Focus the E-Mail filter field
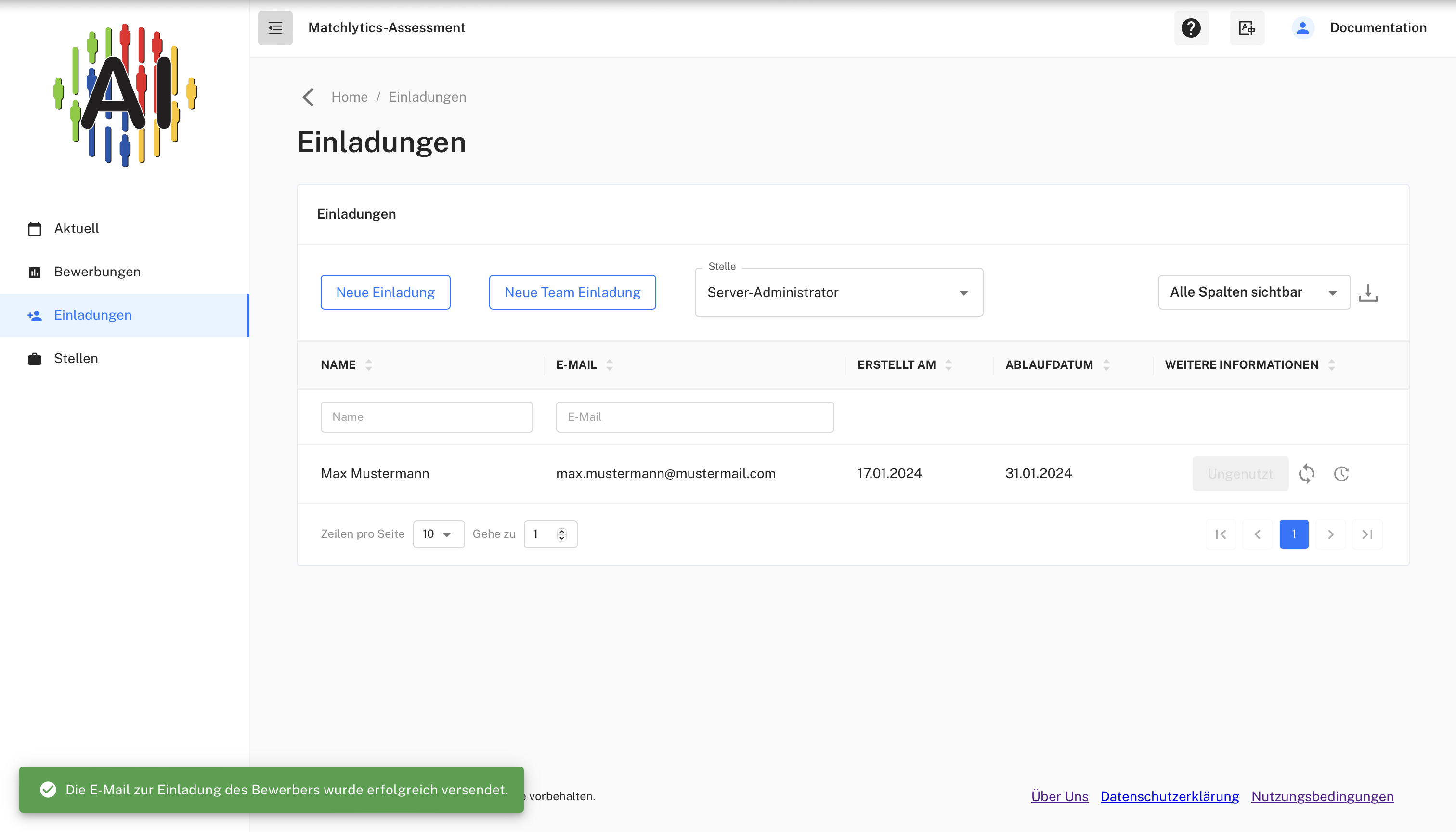The height and width of the screenshot is (832, 1456). pos(695,417)
